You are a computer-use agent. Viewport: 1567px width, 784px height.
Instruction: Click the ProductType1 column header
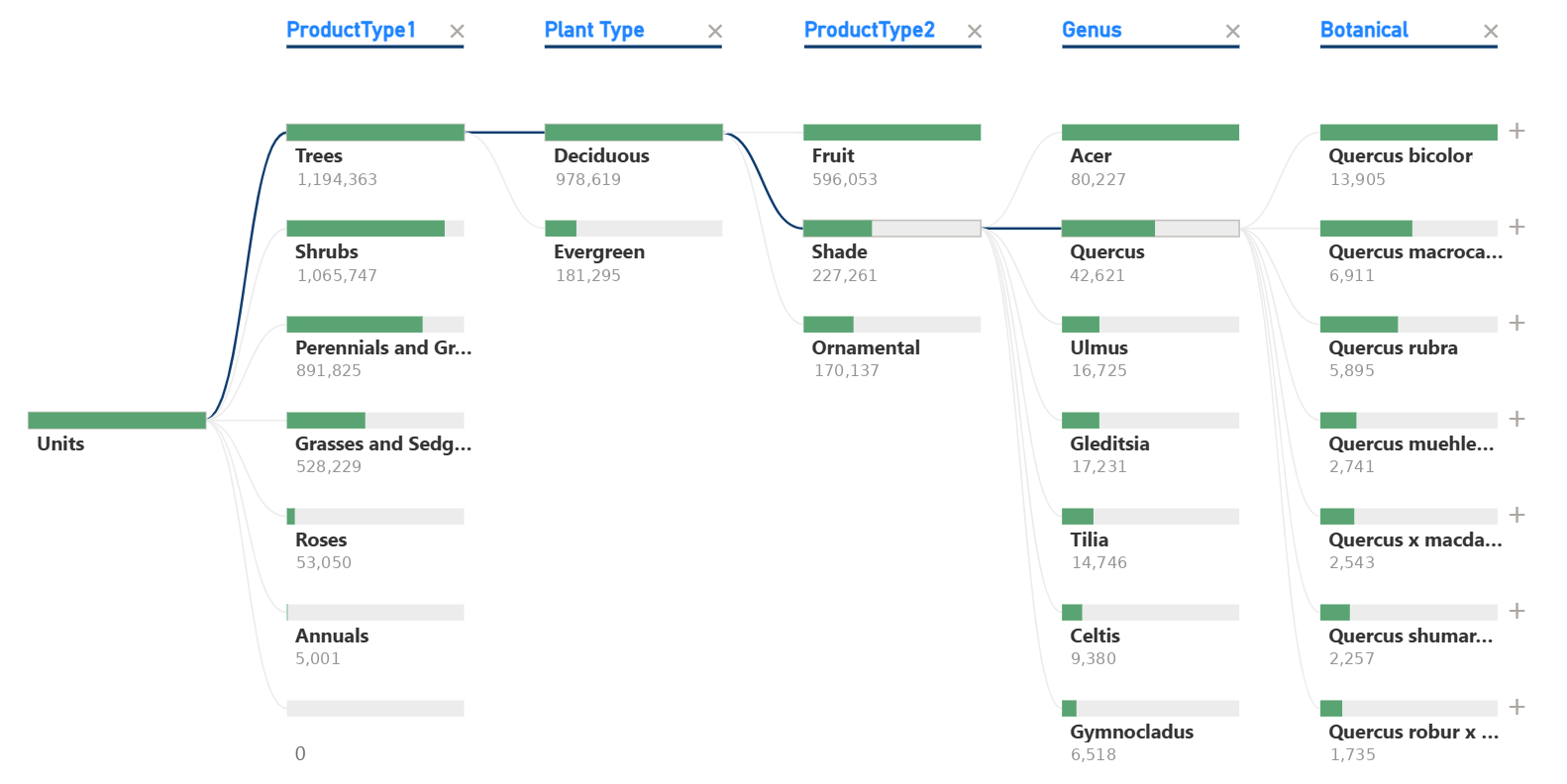[x=351, y=31]
